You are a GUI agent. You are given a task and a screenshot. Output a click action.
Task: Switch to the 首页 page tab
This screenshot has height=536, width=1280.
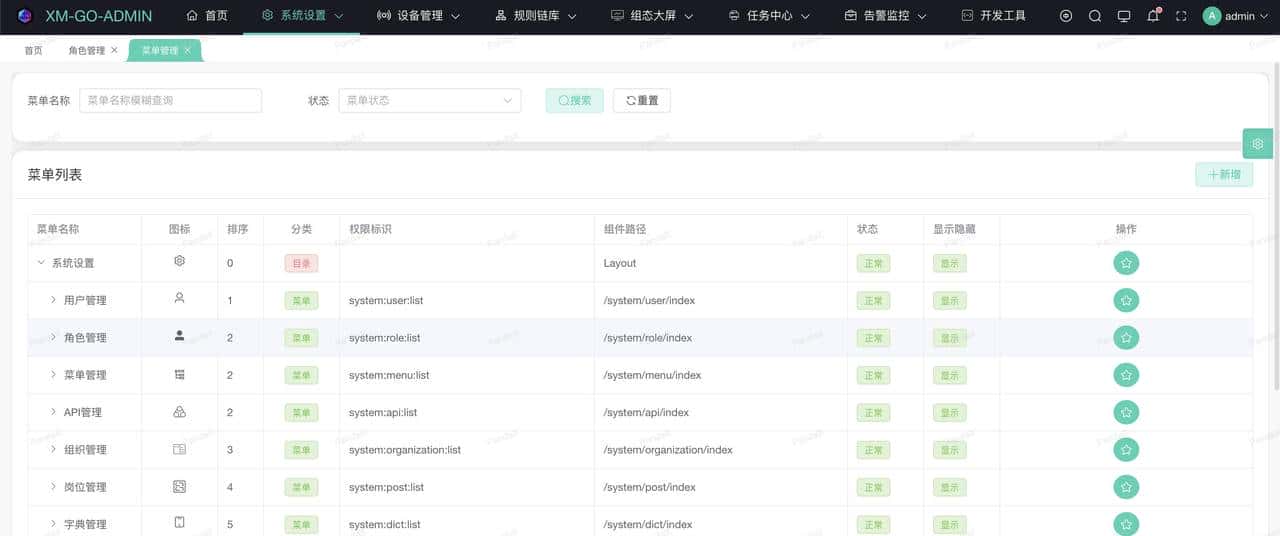click(x=34, y=50)
